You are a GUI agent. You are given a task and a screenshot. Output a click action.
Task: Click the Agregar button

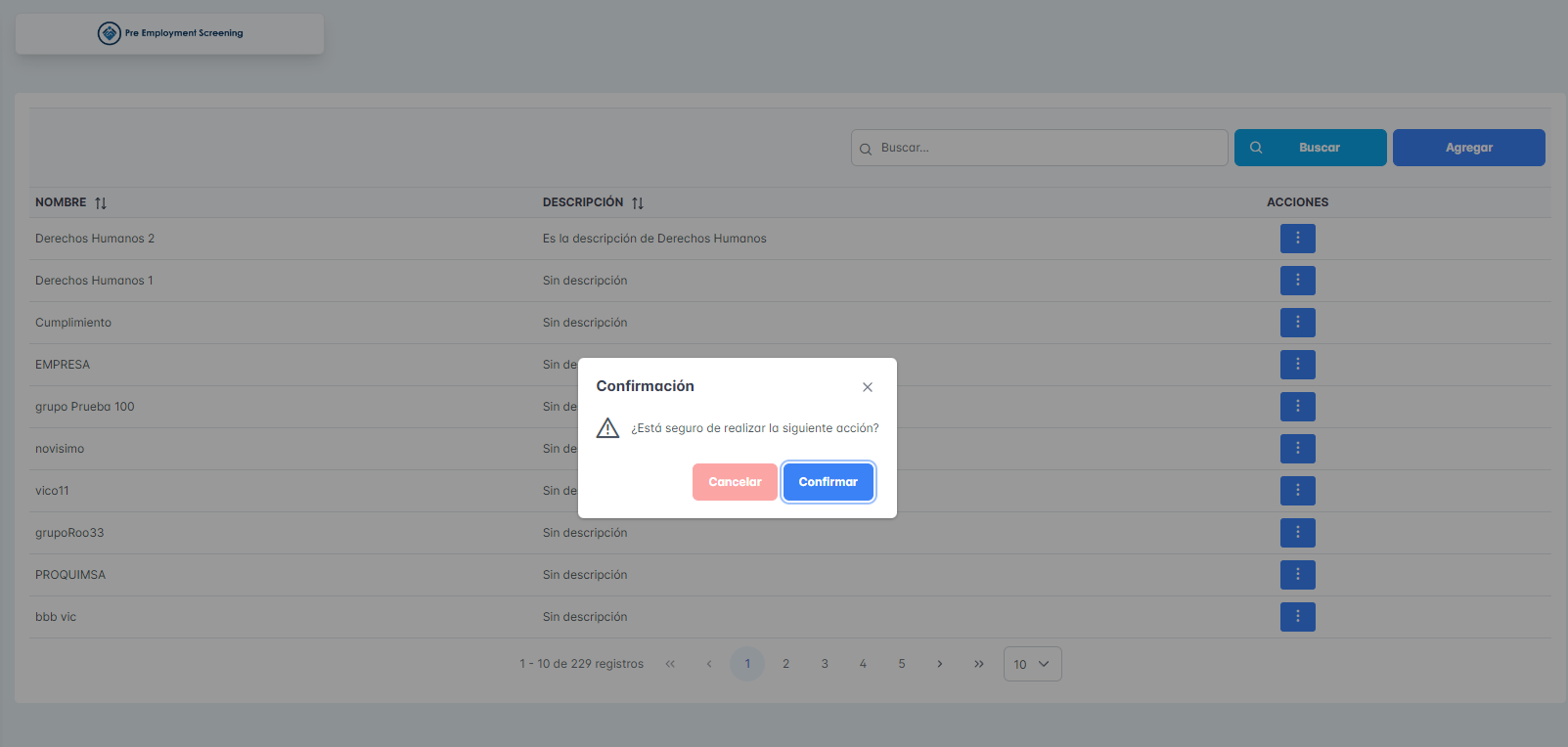[x=1468, y=148]
